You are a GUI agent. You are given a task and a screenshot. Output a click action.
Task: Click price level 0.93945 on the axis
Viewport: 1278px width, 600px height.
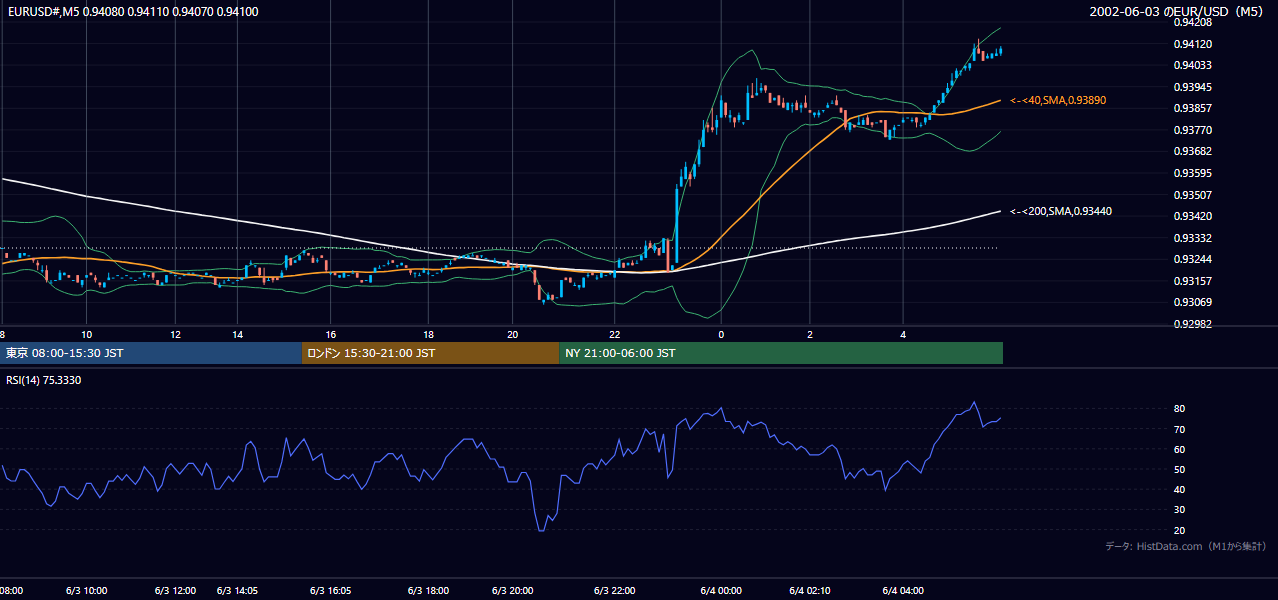click(x=1193, y=87)
